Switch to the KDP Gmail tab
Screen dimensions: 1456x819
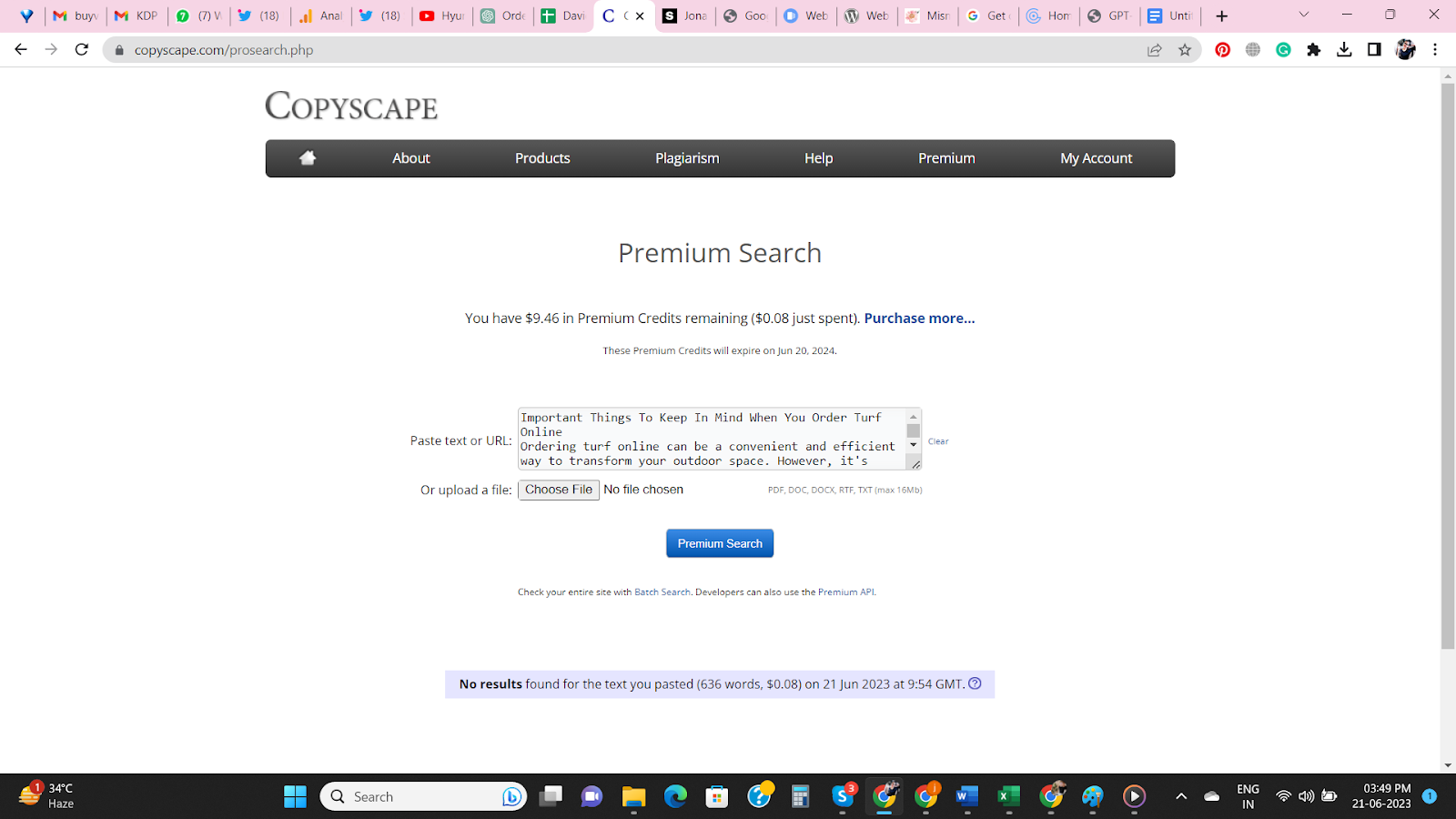click(x=136, y=15)
